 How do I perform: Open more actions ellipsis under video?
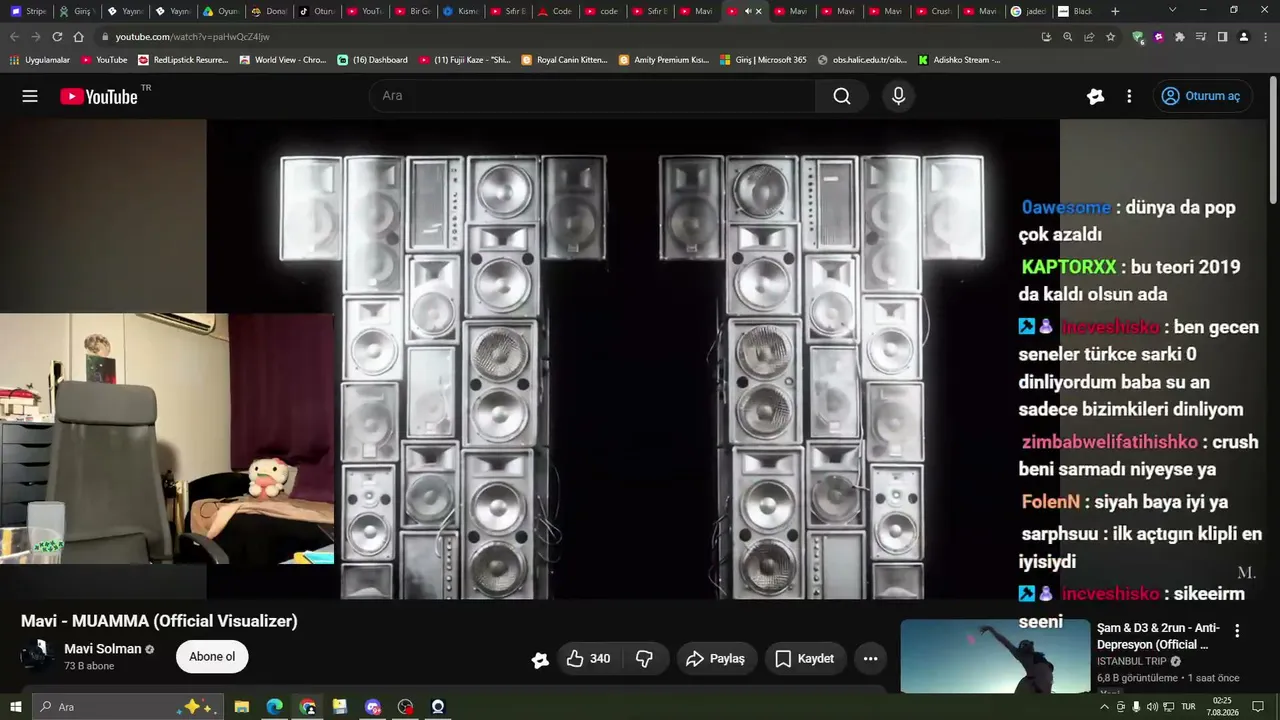(x=870, y=659)
